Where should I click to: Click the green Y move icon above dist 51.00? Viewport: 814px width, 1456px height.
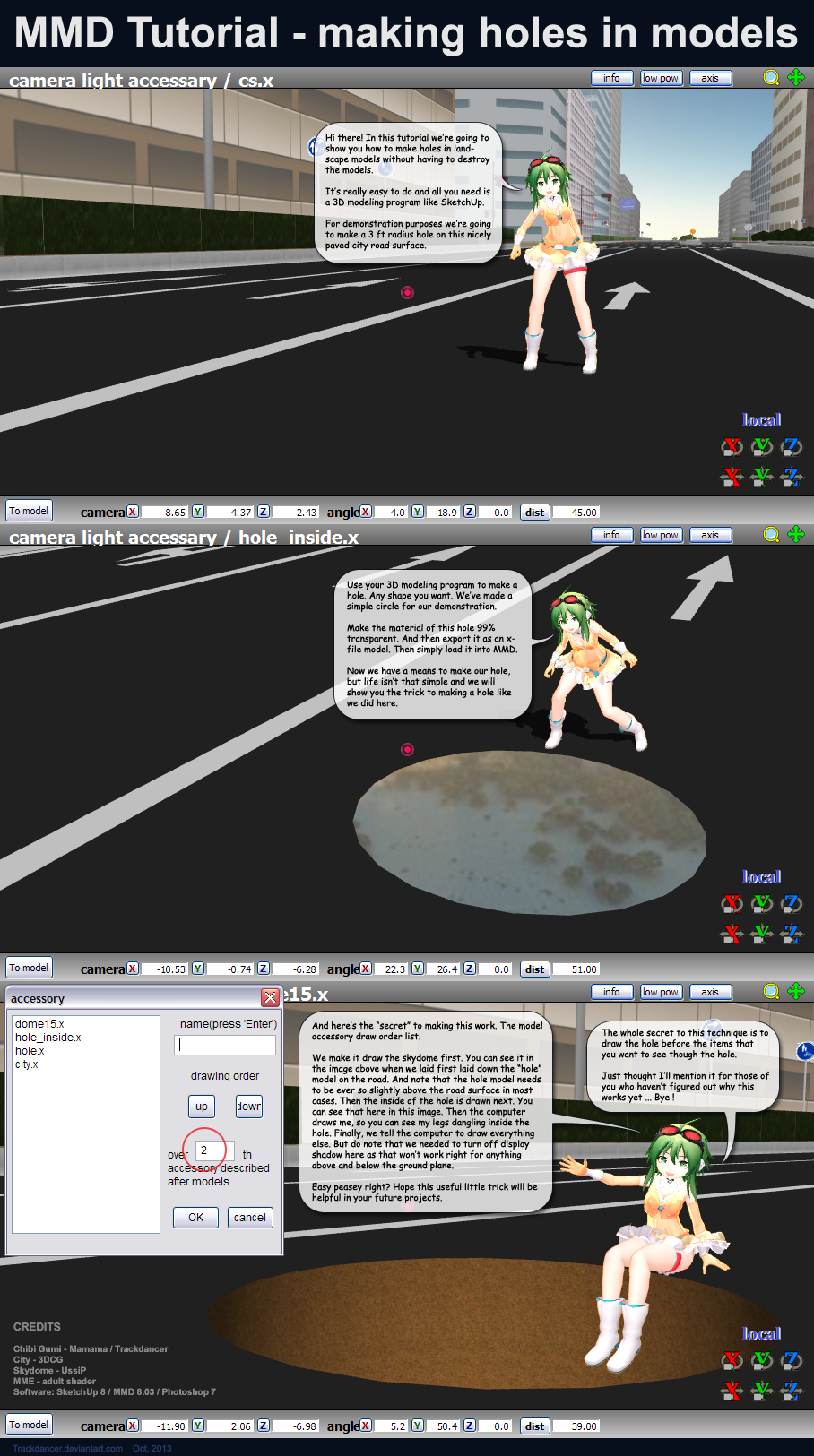click(762, 933)
